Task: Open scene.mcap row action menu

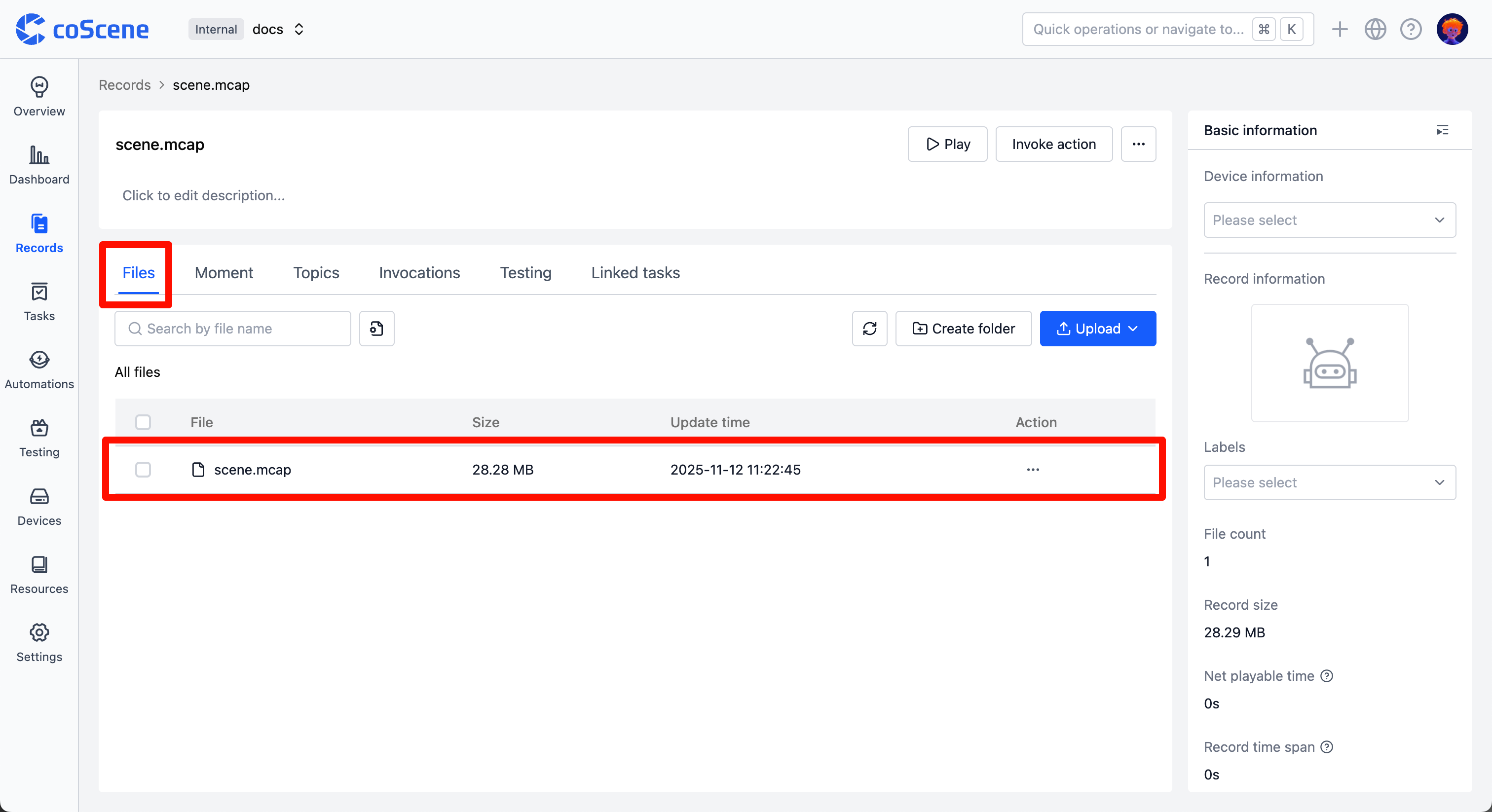Action: point(1033,469)
